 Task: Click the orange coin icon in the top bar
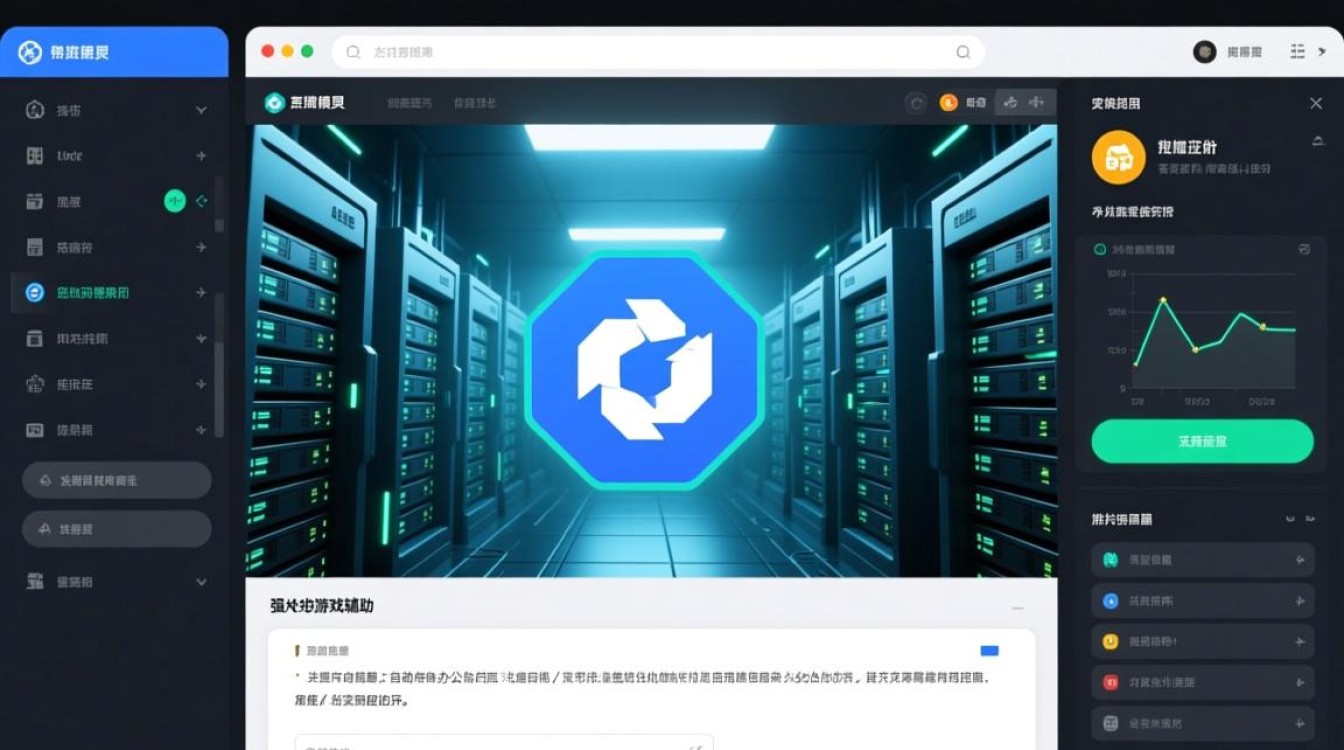[x=948, y=102]
